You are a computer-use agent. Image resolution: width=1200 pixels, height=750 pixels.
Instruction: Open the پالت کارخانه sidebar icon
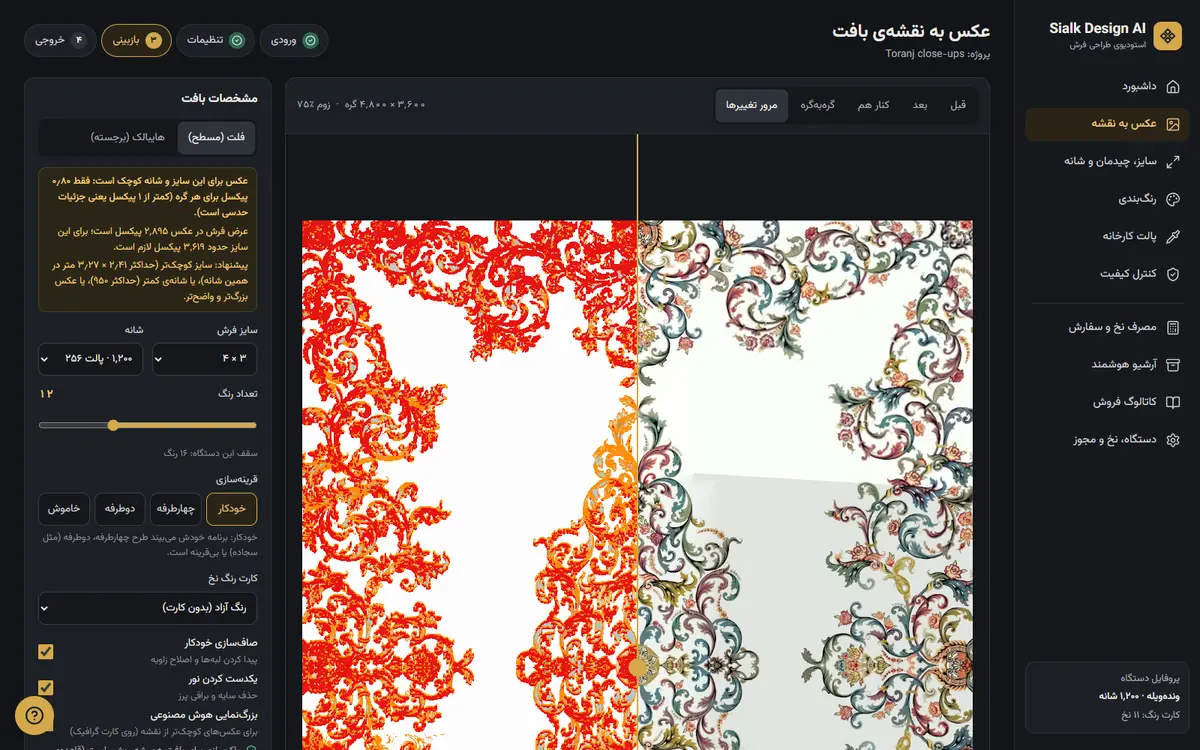[x=1173, y=236]
